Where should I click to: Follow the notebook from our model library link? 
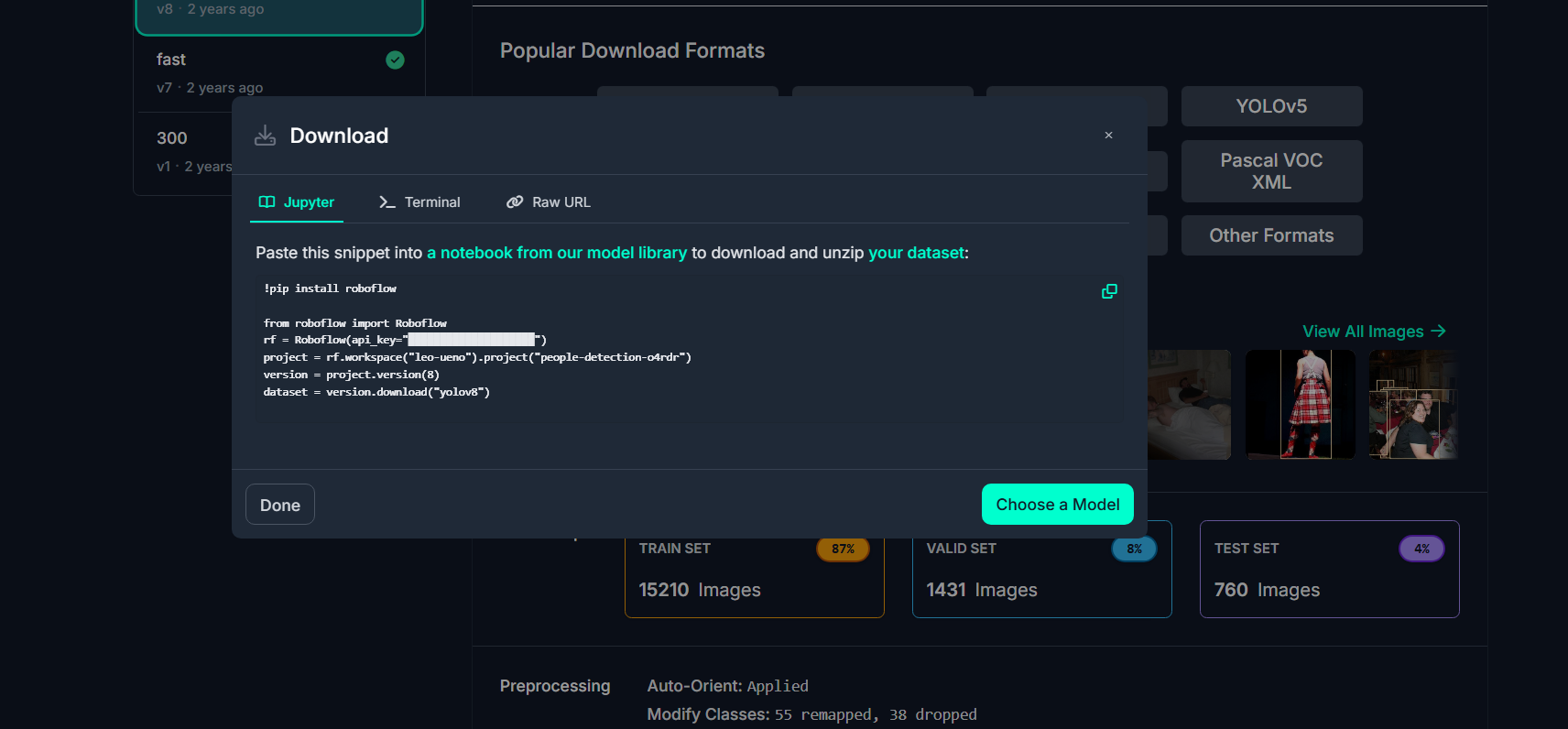[557, 253]
